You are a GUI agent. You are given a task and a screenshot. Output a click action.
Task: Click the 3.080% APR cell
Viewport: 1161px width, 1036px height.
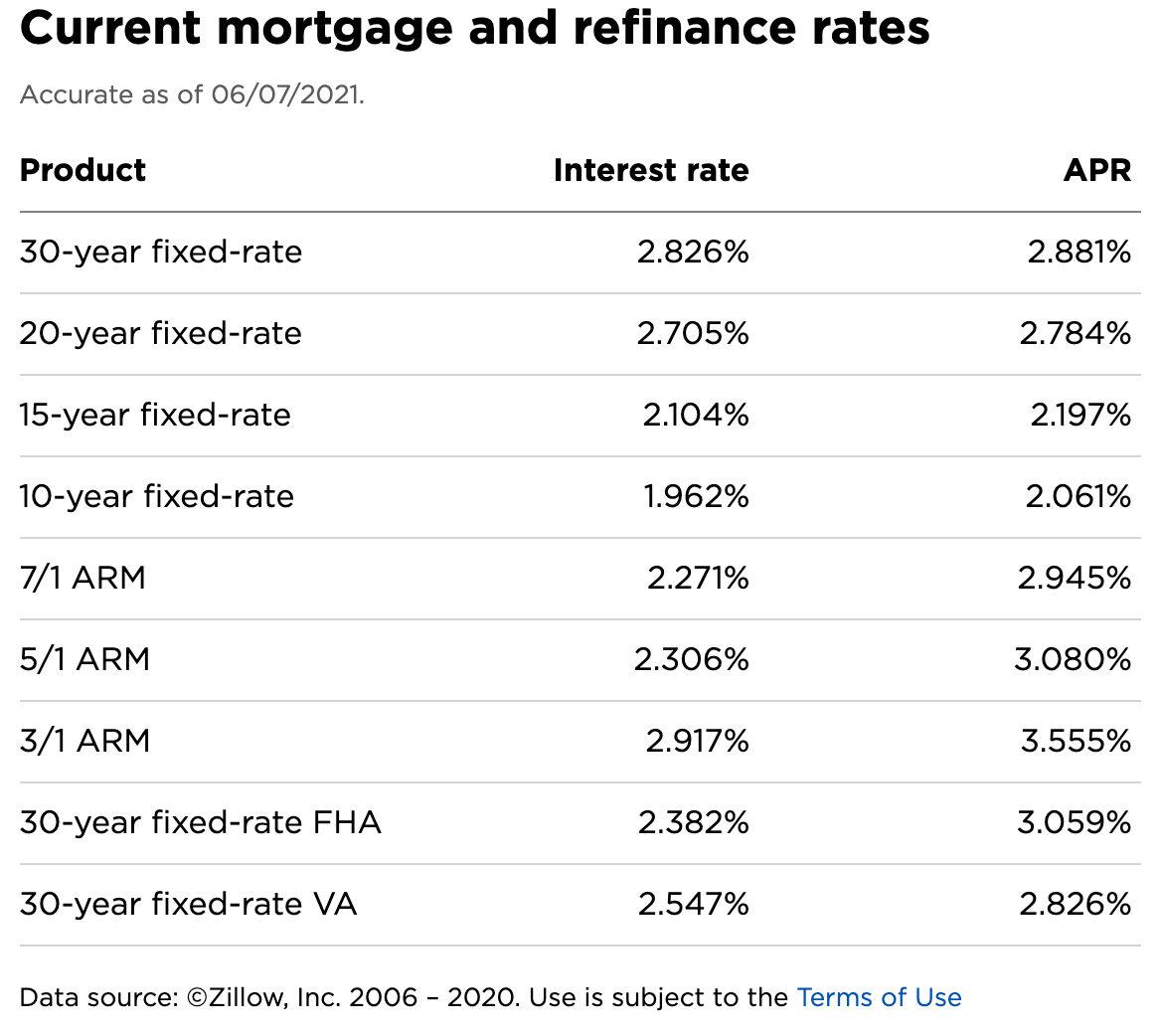click(1073, 659)
